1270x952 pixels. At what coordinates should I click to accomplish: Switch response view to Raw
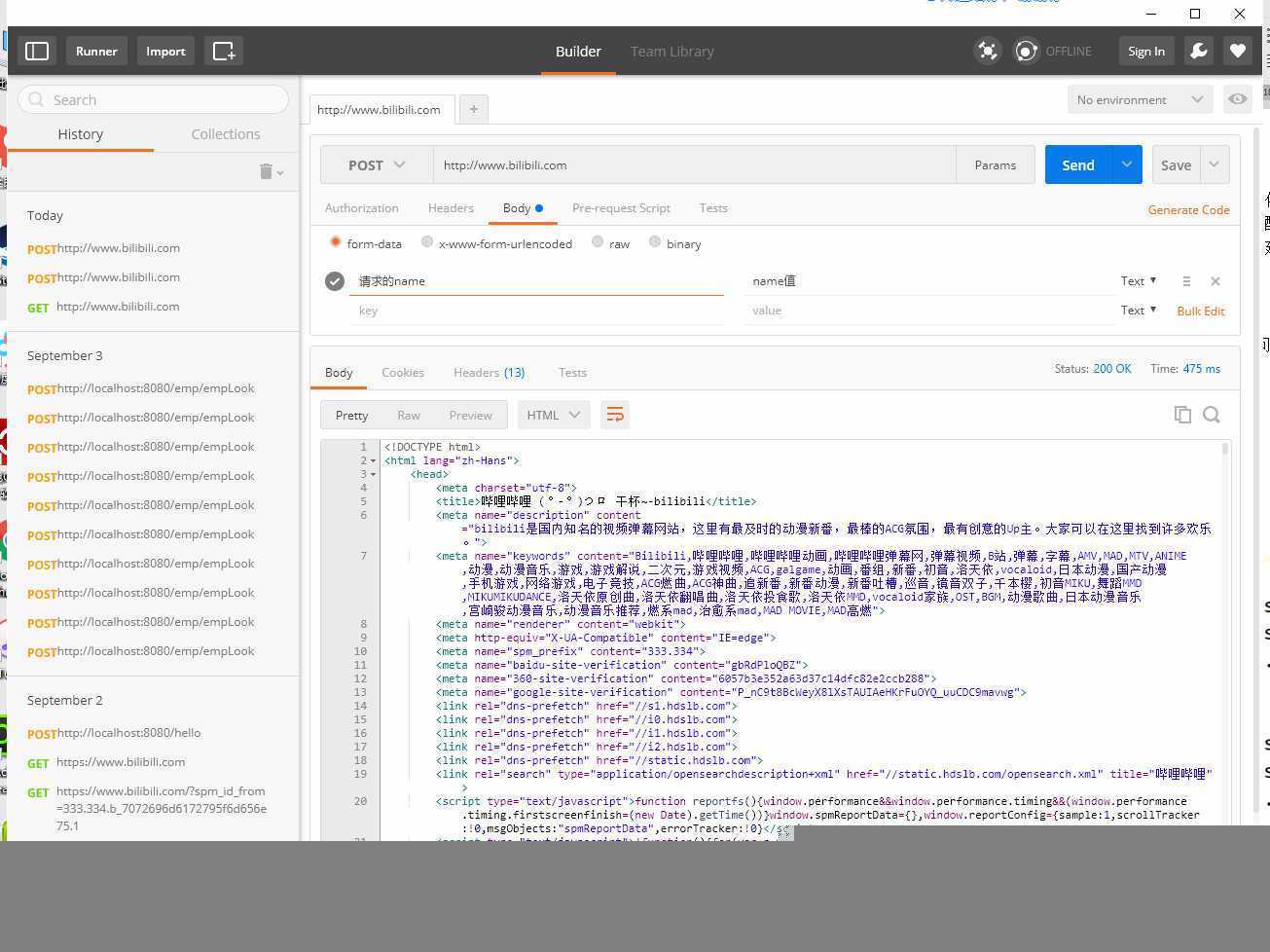[409, 415]
